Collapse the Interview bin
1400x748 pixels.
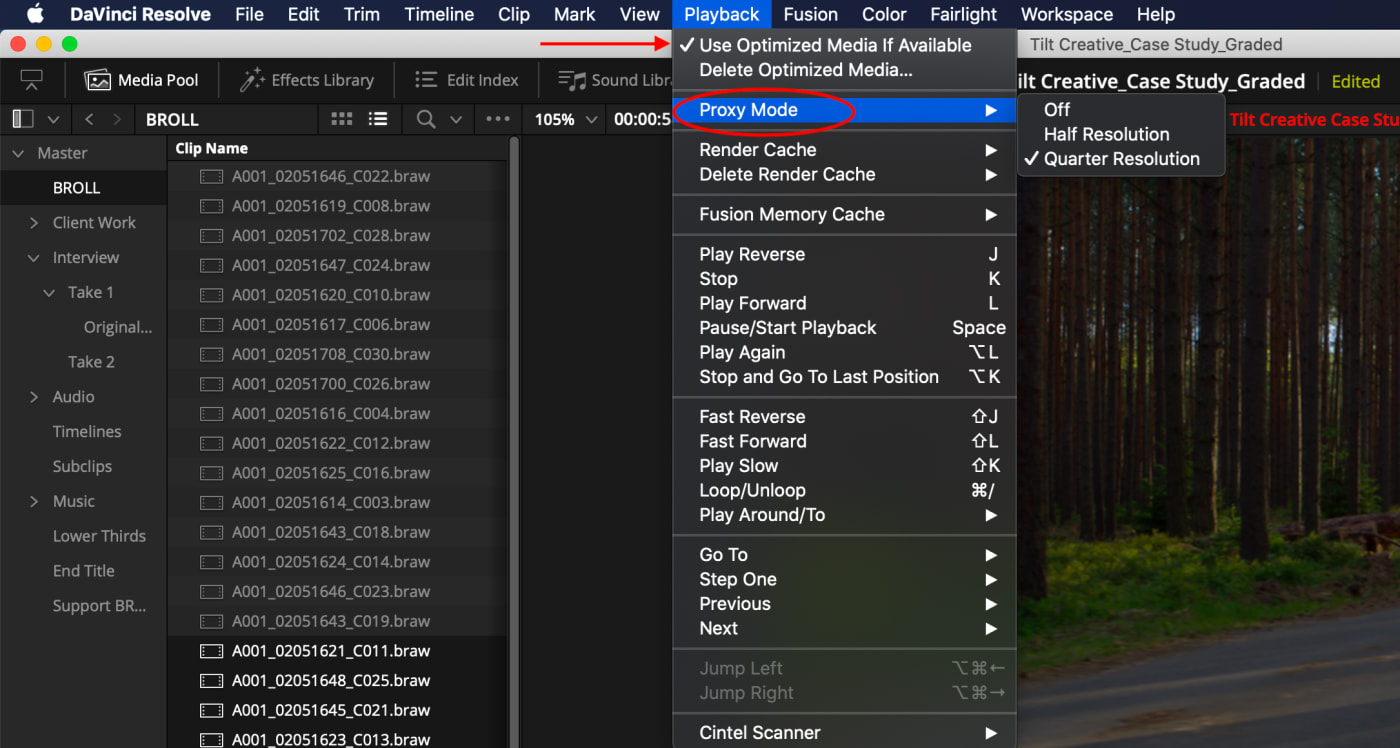click(x=34, y=258)
